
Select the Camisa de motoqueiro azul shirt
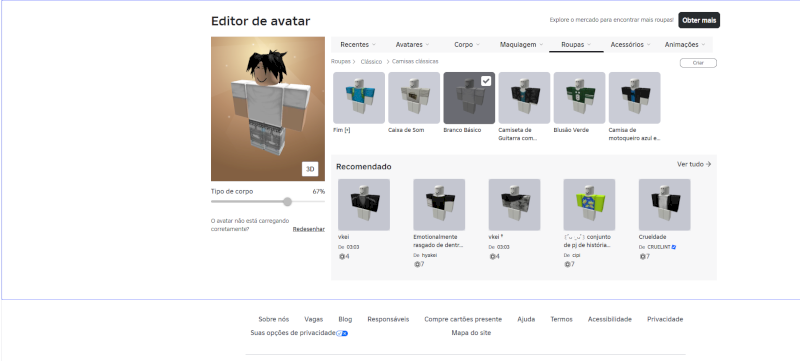coord(634,97)
